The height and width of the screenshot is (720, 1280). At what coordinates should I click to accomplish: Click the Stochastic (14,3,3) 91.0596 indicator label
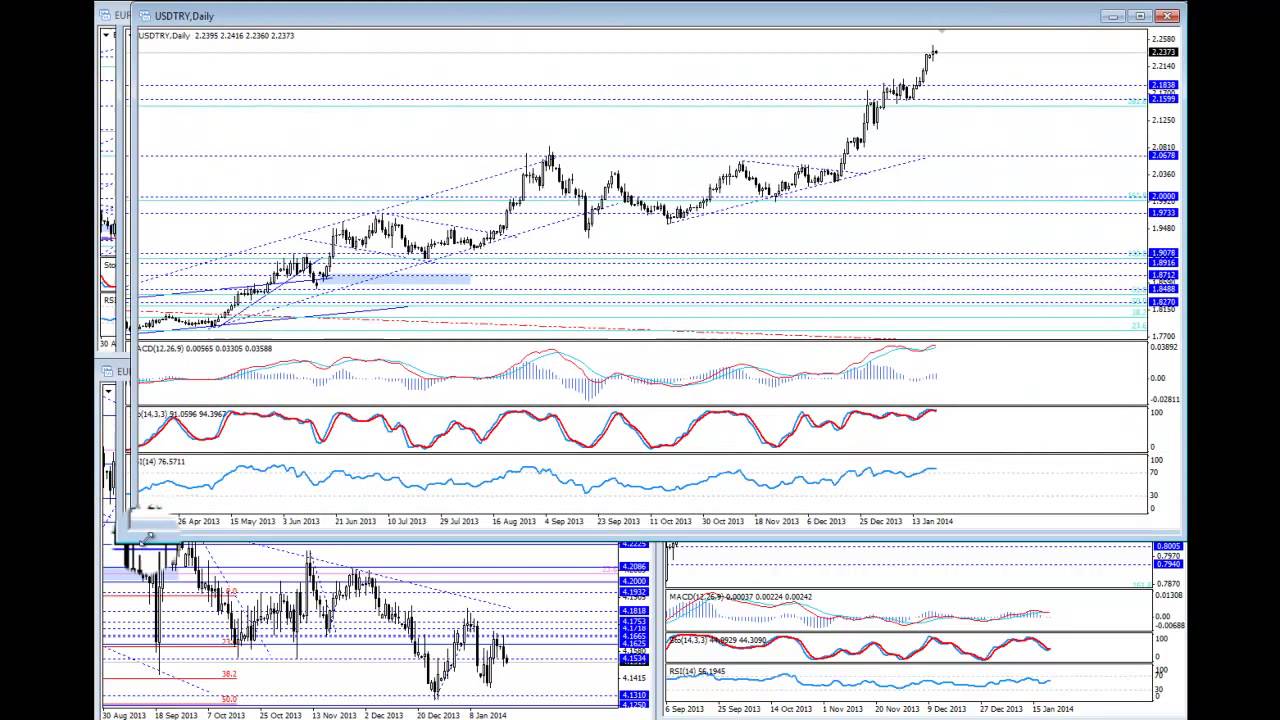(182, 414)
